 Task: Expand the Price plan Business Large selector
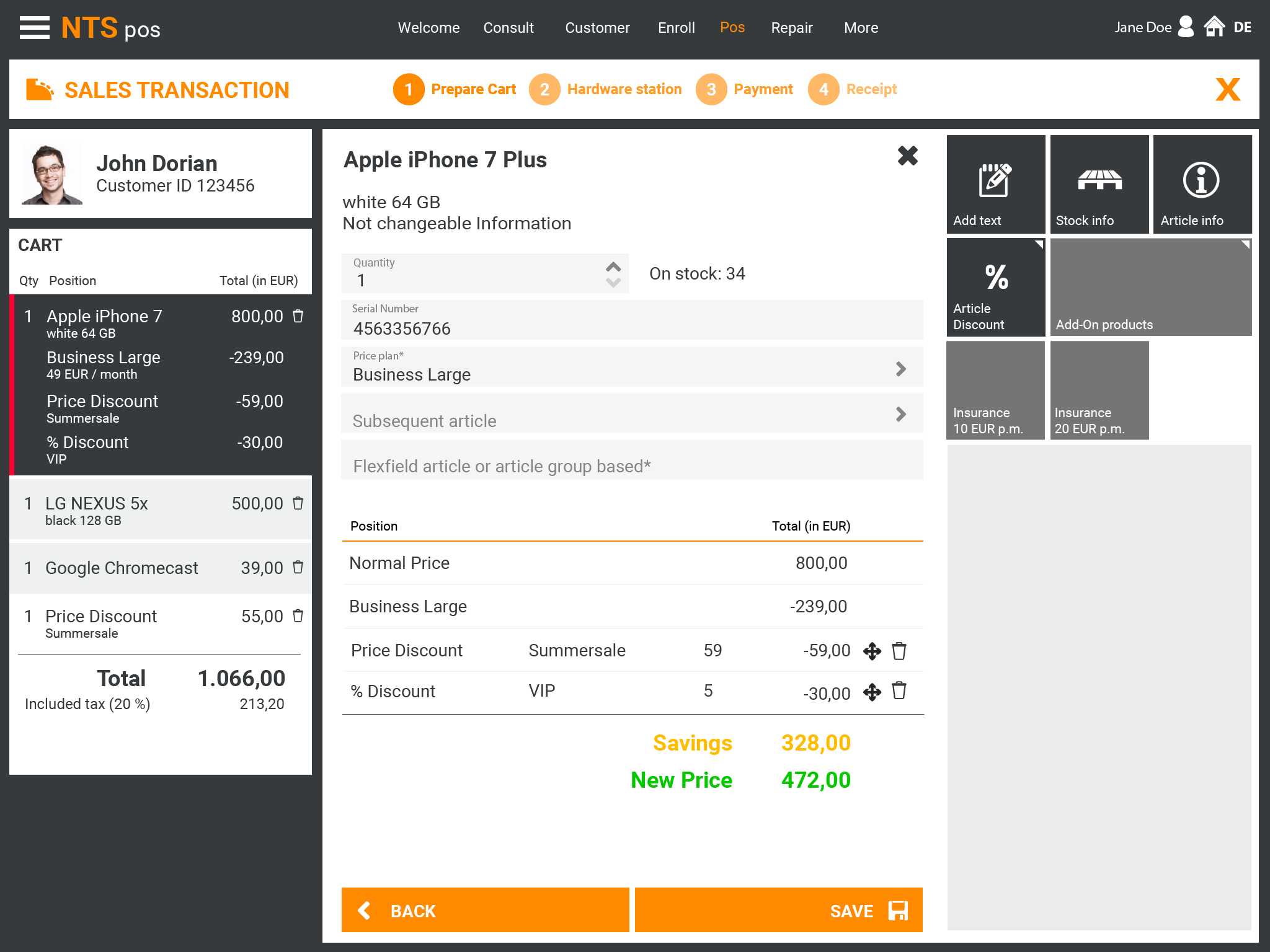901,369
